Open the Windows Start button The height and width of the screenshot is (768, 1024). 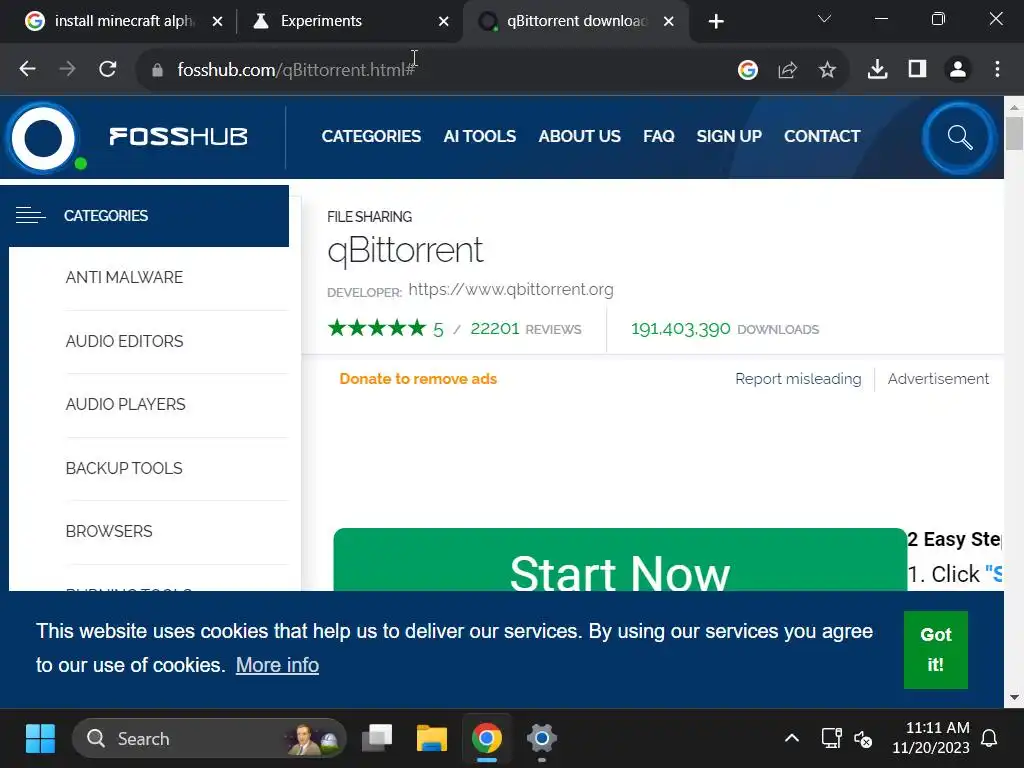coord(40,739)
